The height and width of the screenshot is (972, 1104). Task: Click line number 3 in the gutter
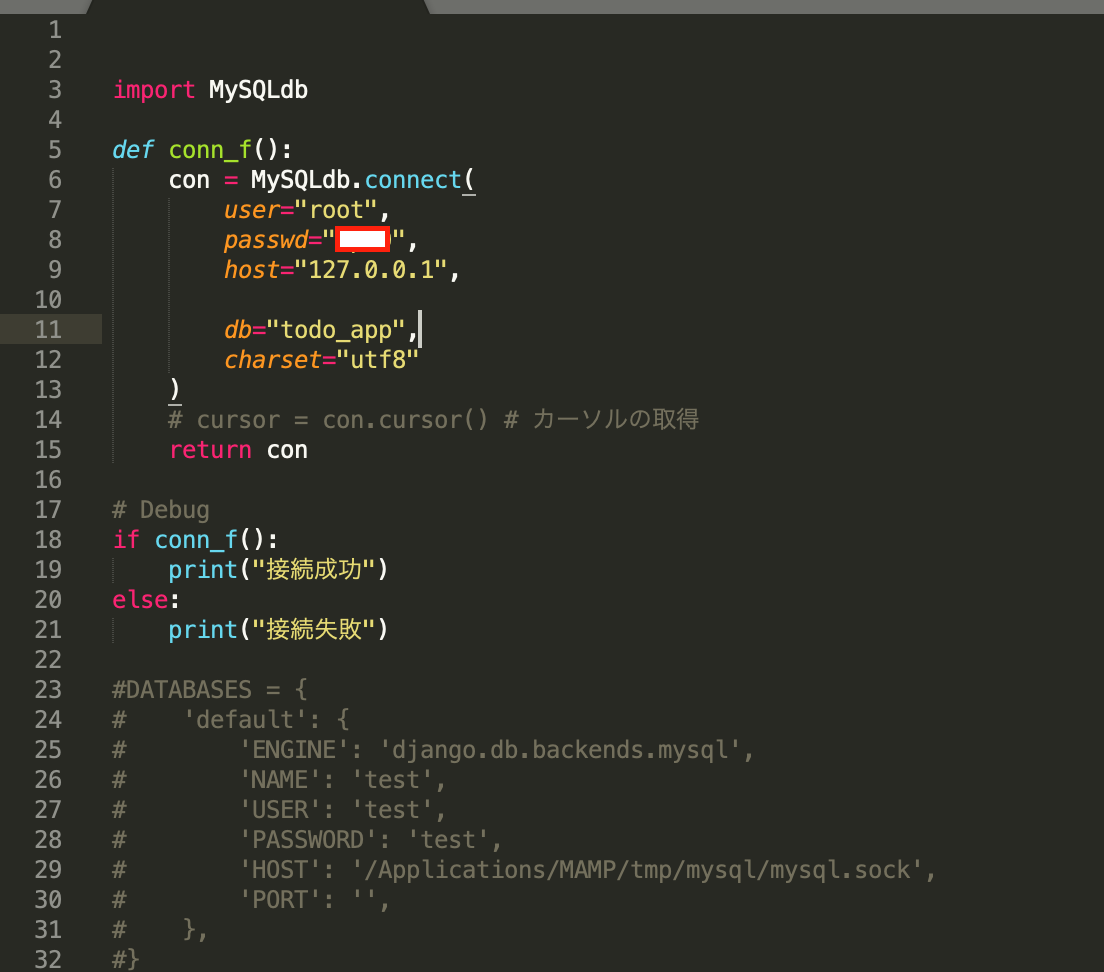point(55,90)
